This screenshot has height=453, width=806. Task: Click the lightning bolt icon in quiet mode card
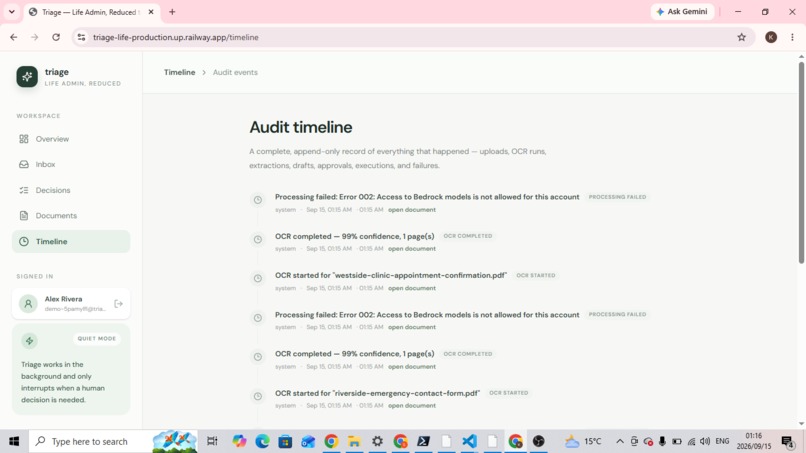coord(29,341)
